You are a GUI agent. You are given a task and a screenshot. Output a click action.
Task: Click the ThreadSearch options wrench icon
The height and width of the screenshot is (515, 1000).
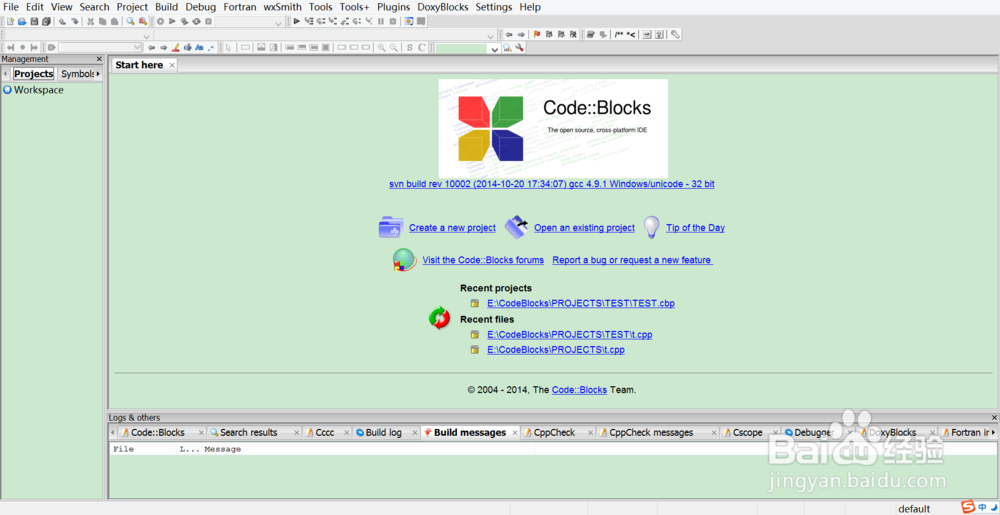click(x=519, y=47)
